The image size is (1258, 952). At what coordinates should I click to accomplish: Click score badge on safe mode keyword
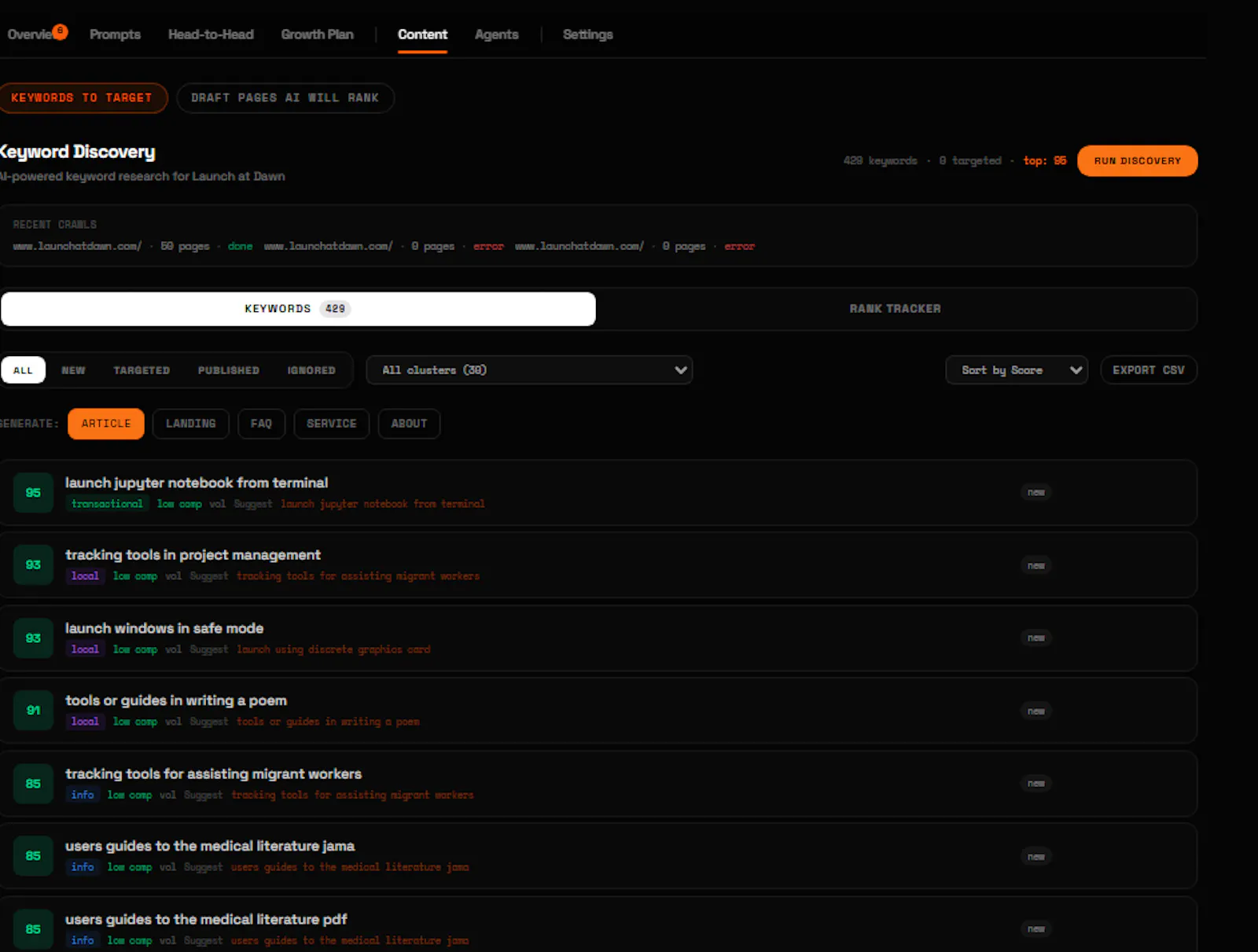[x=33, y=638]
